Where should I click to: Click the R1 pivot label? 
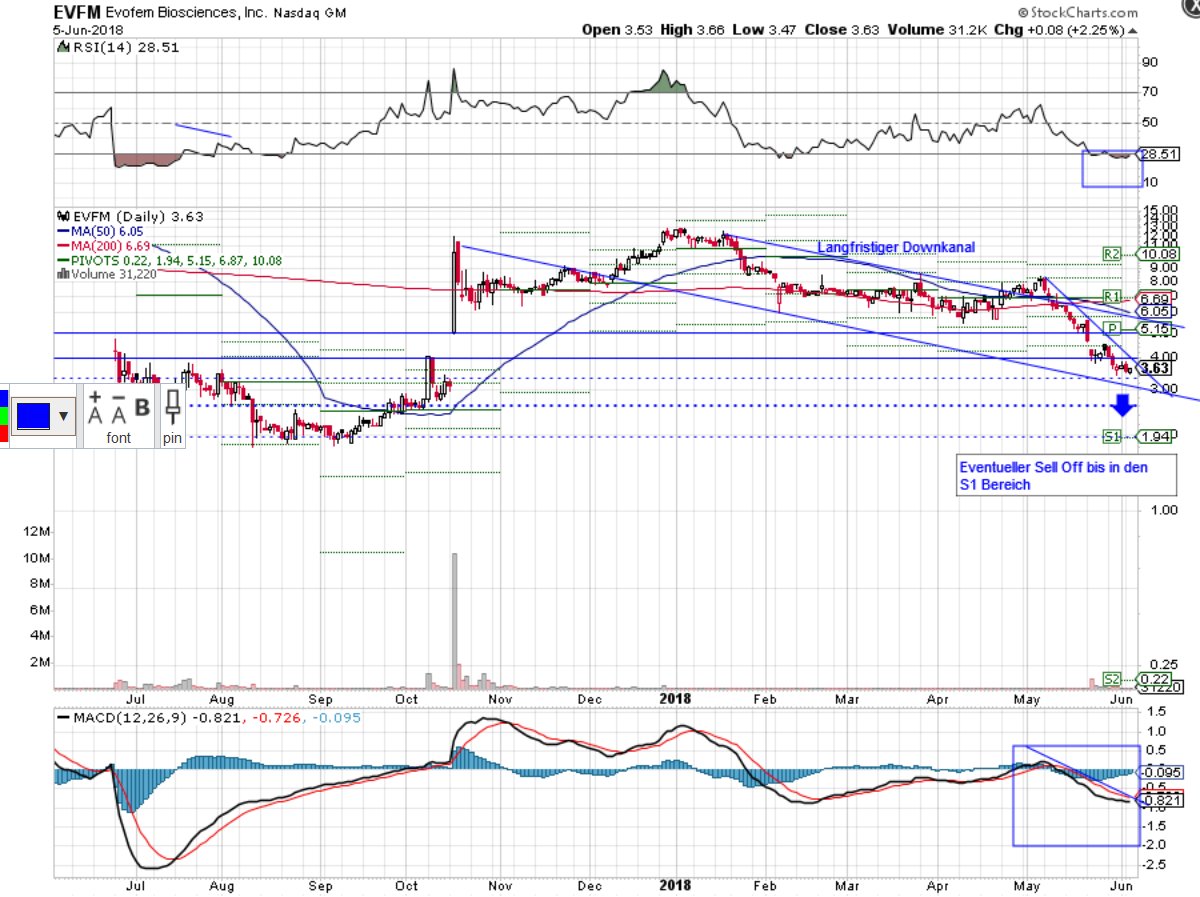[x=1112, y=297]
